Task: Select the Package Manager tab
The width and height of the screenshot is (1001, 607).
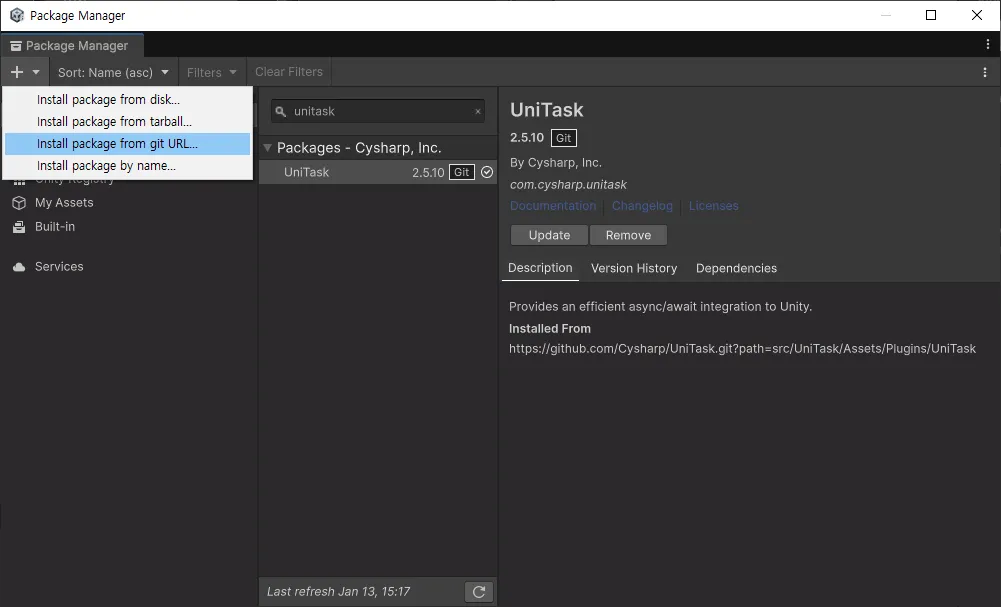Action: [x=72, y=45]
